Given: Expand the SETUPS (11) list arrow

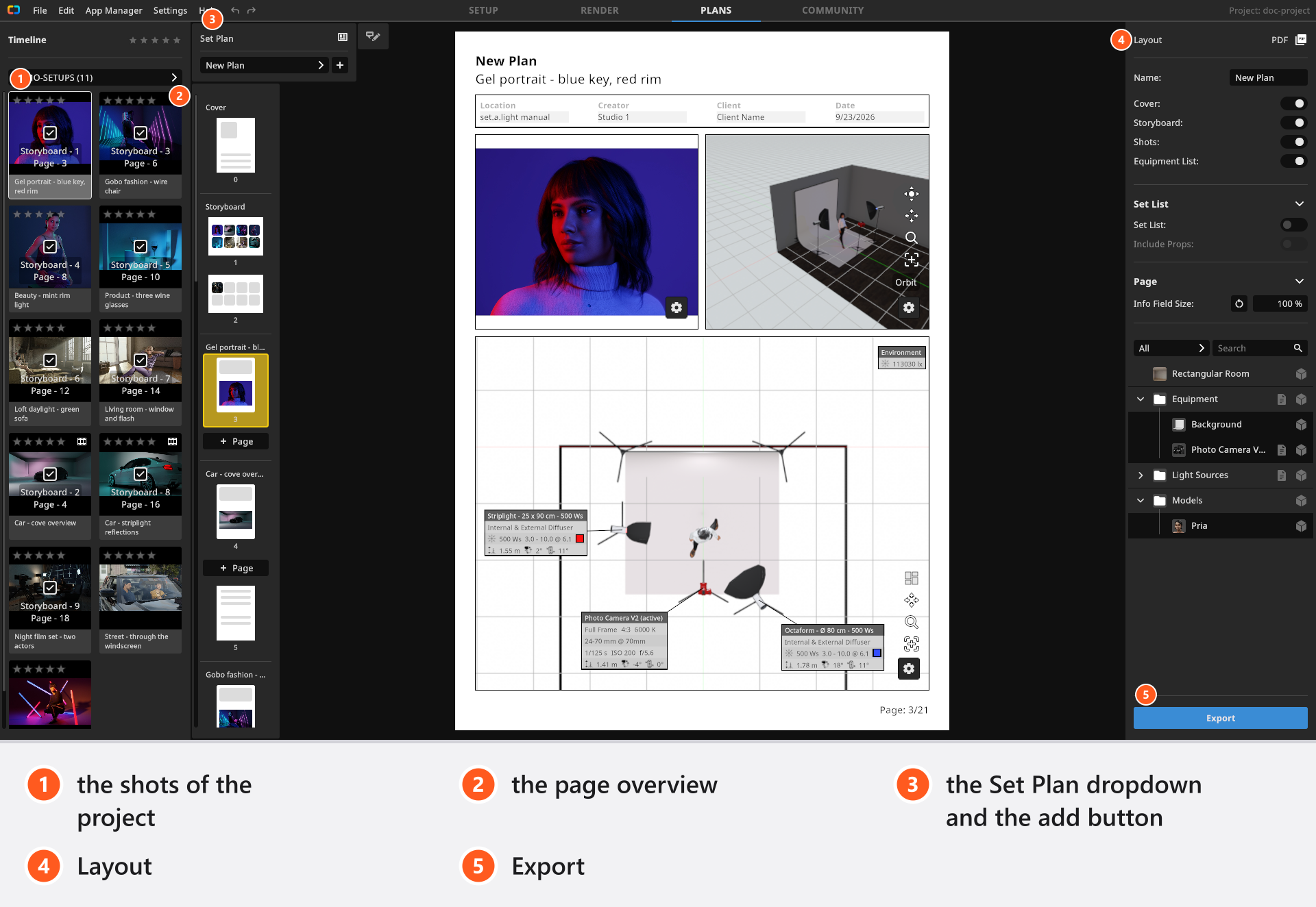Looking at the screenshot, I should coord(174,77).
